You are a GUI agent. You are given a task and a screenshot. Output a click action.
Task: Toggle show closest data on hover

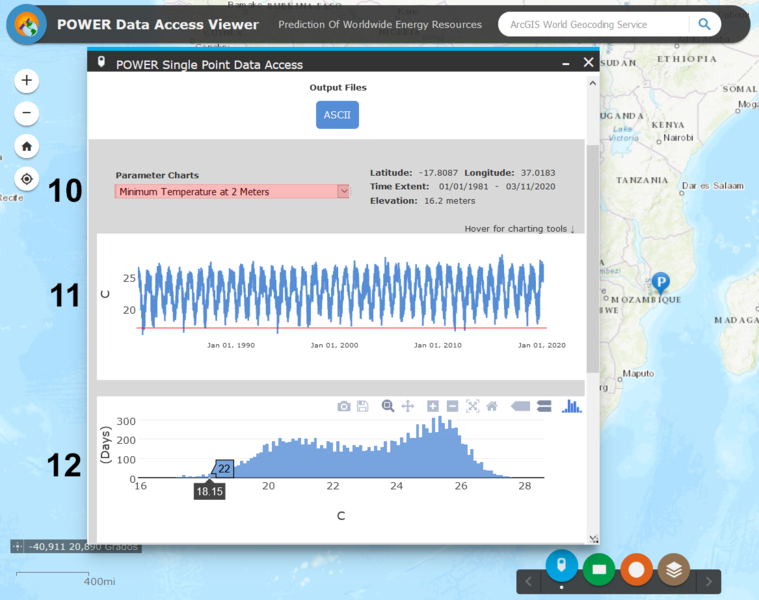pyautogui.click(x=520, y=406)
